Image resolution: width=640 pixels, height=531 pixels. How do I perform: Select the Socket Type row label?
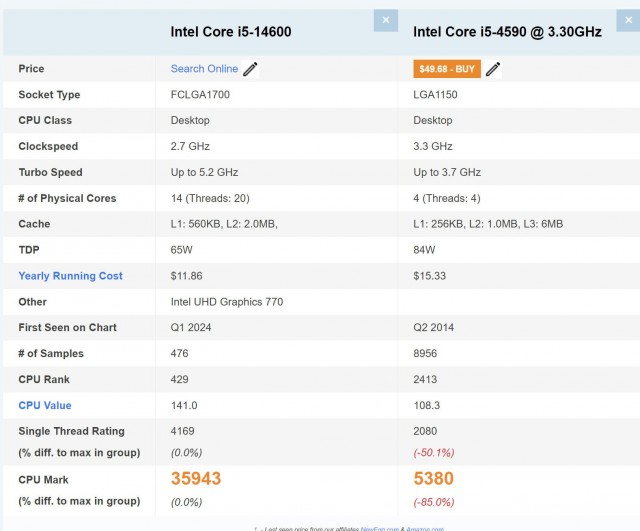point(49,95)
